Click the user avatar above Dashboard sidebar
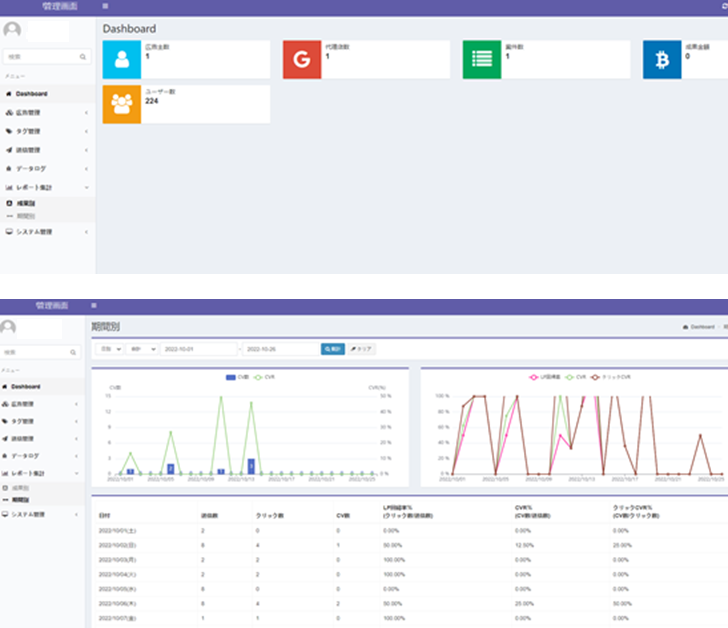This screenshot has width=728, height=628. 12,30
